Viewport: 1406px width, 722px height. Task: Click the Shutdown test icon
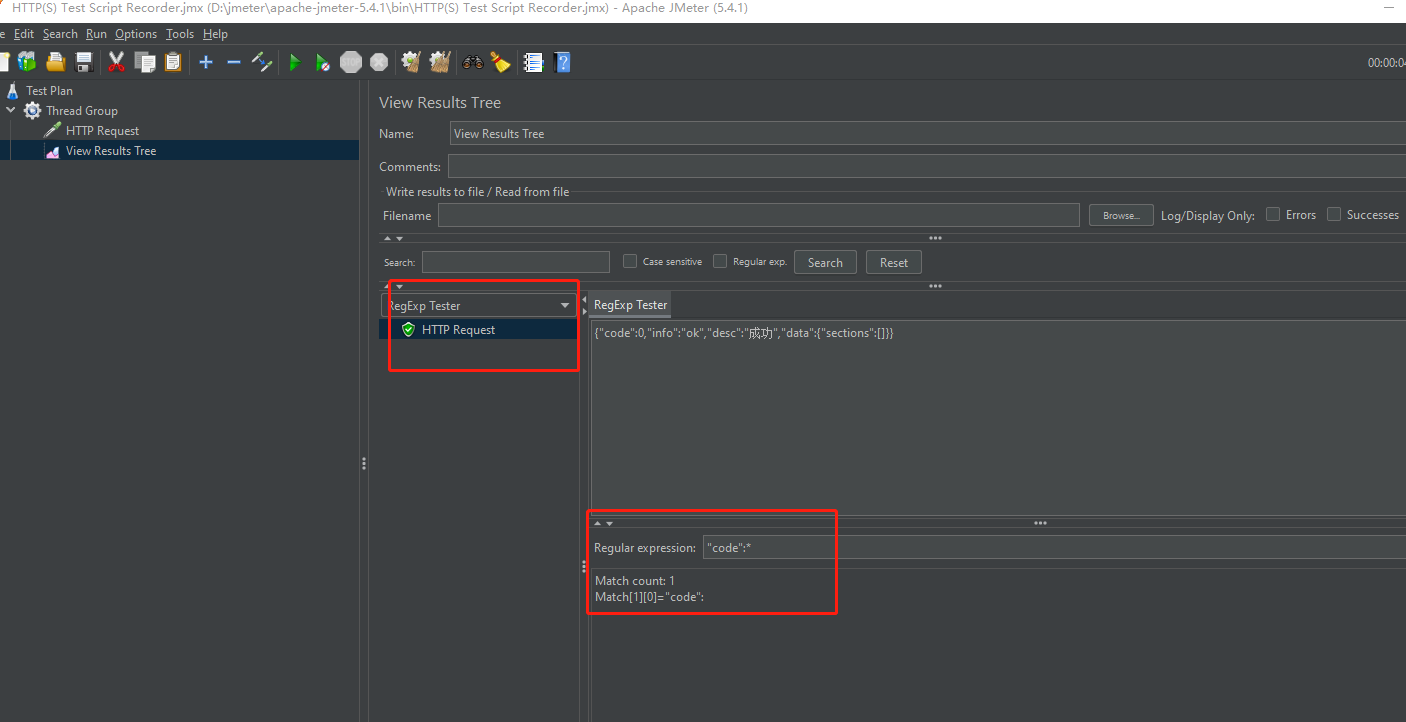coord(378,62)
